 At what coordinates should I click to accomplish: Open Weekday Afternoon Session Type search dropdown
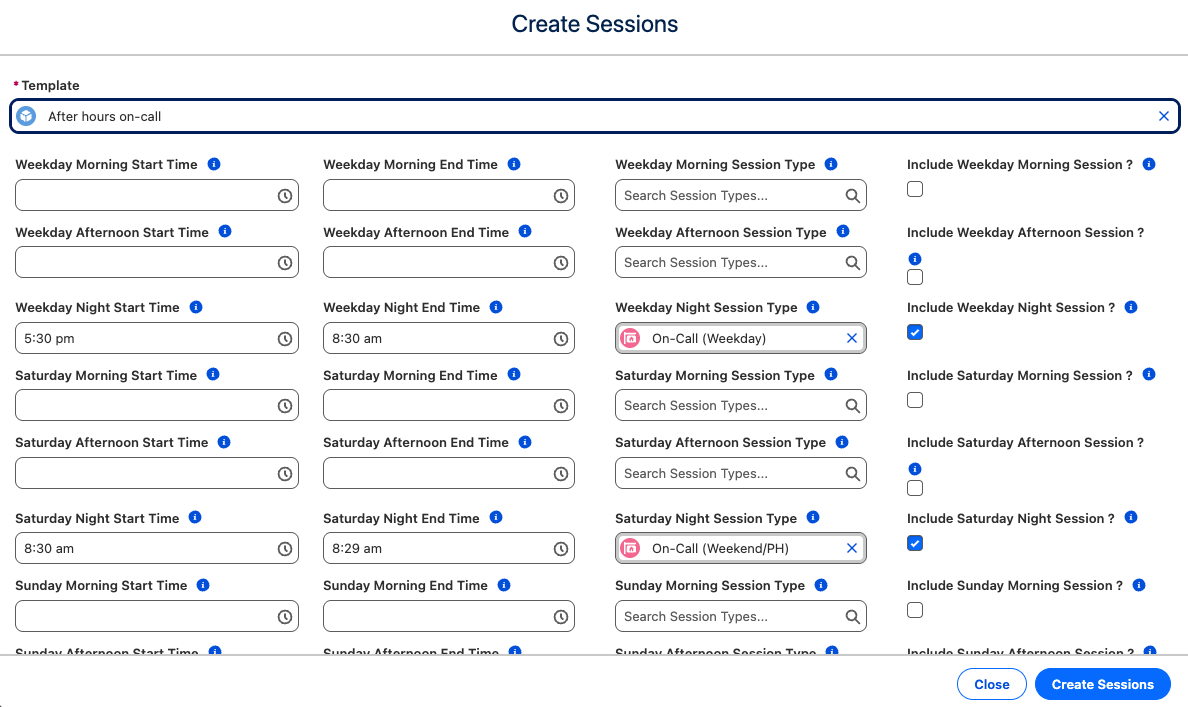pos(730,263)
